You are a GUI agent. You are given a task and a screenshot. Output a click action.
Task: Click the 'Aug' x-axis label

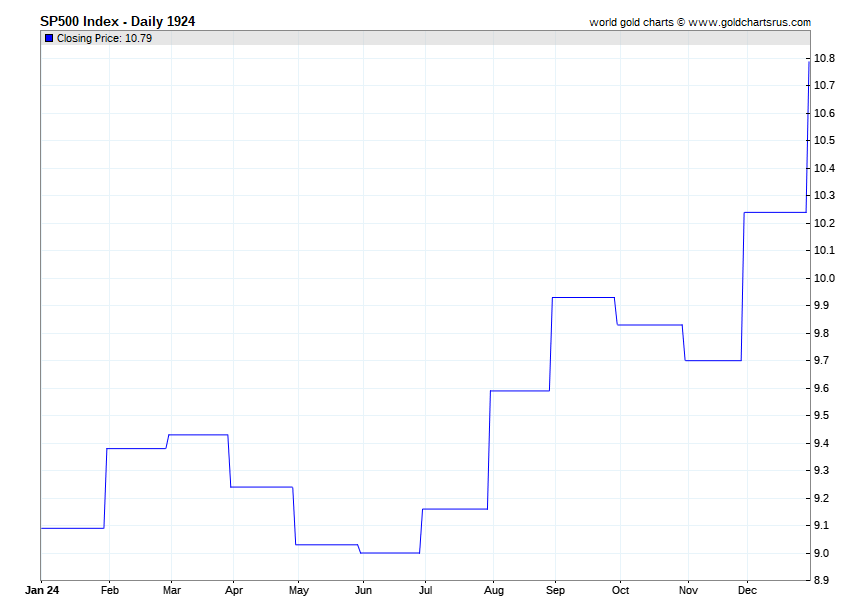pos(494,591)
